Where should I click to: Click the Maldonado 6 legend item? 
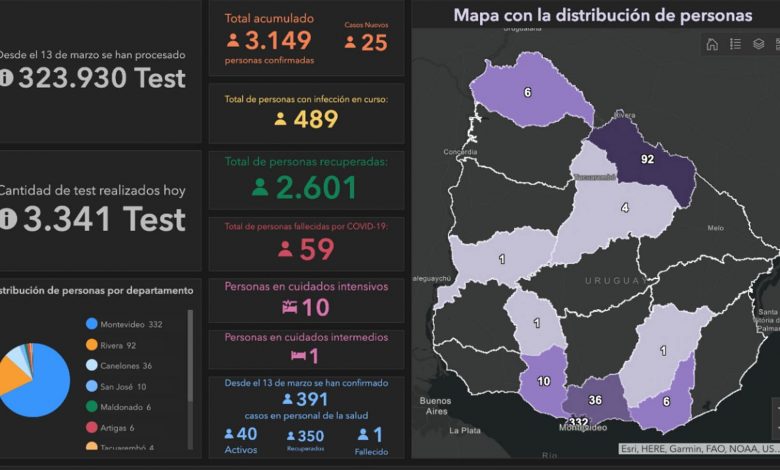(x=123, y=406)
